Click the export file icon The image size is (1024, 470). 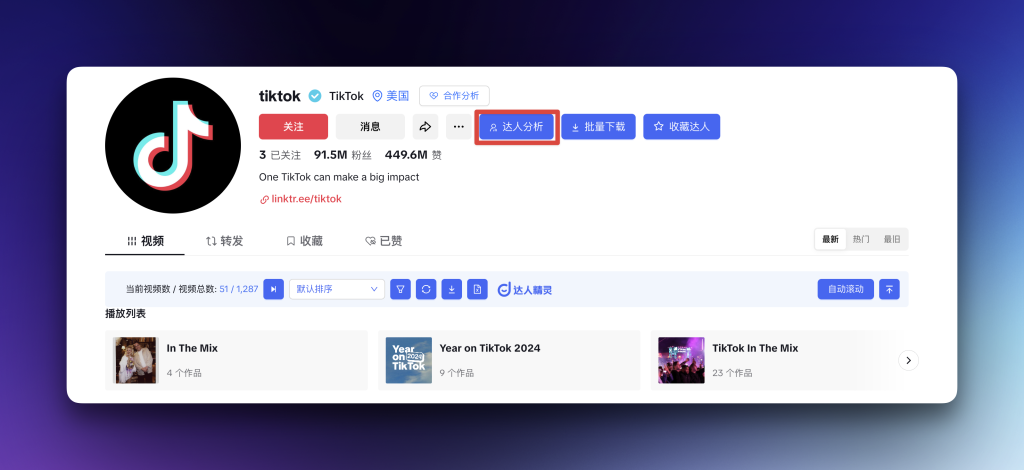coord(477,289)
